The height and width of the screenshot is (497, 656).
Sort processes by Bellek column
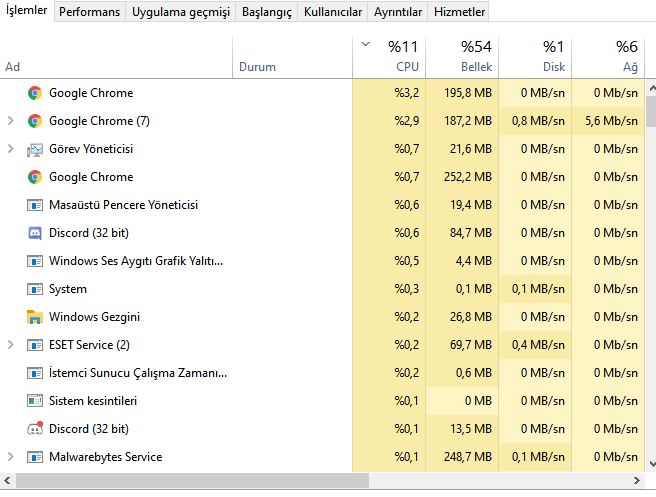(461, 57)
